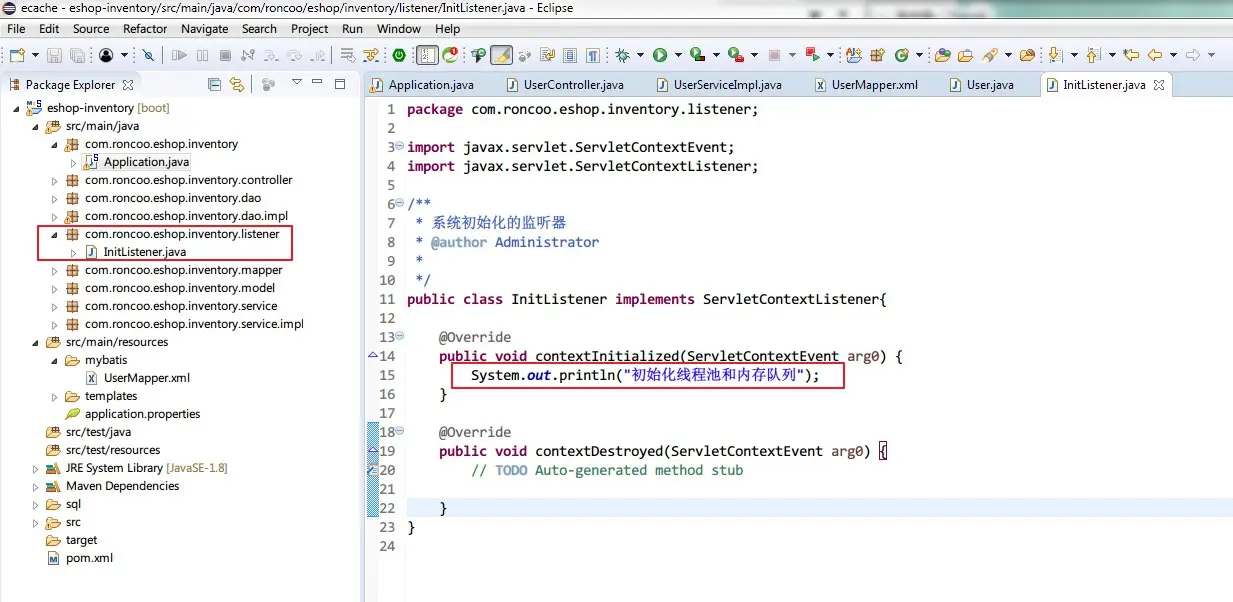The width and height of the screenshot is (1233, 602).
Task: Switch to Application.java editor tab
Action: coord(423,85)
